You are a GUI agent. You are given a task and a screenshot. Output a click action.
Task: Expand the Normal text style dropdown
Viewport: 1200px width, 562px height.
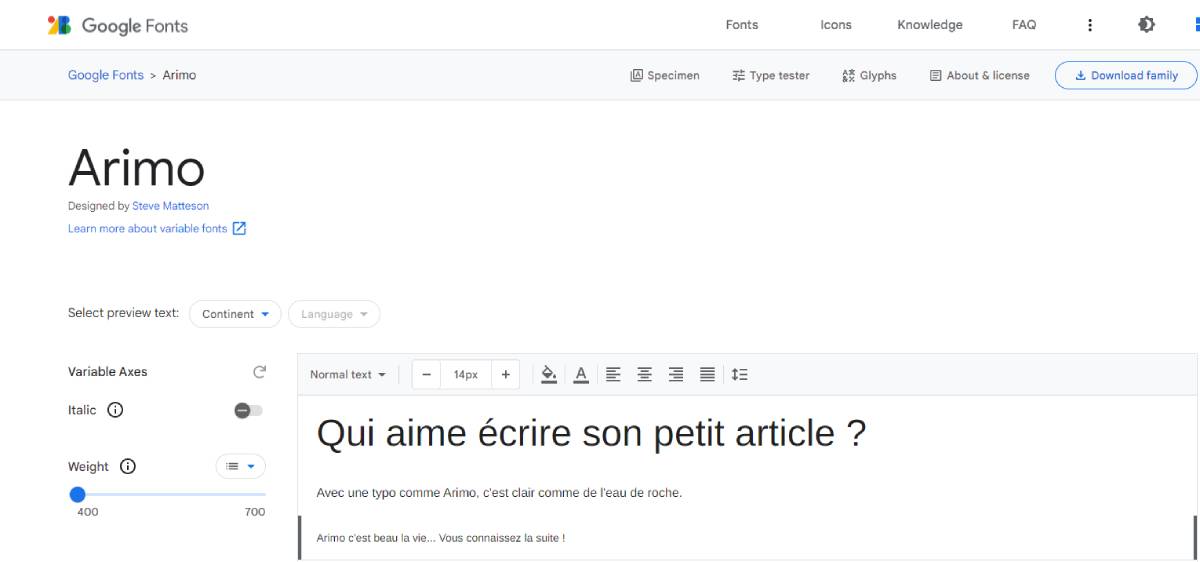347,375
